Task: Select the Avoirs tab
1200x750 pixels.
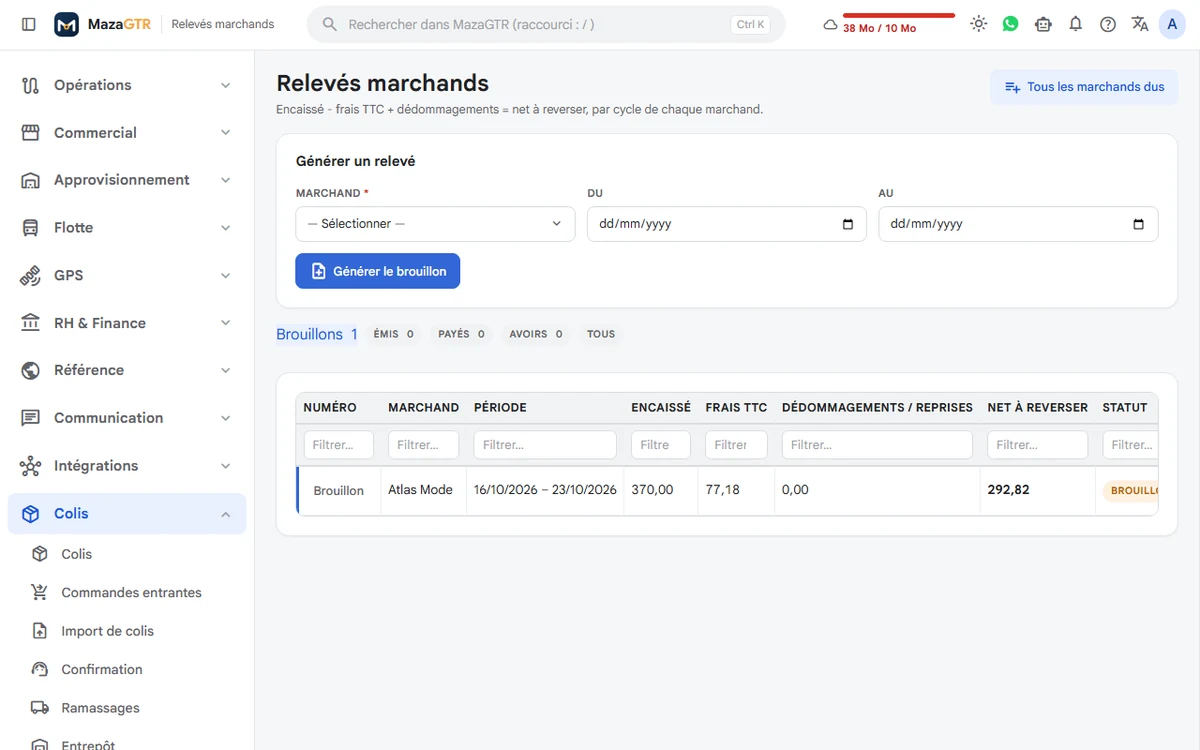Action: pyautogui.click(x=536, y=334)
